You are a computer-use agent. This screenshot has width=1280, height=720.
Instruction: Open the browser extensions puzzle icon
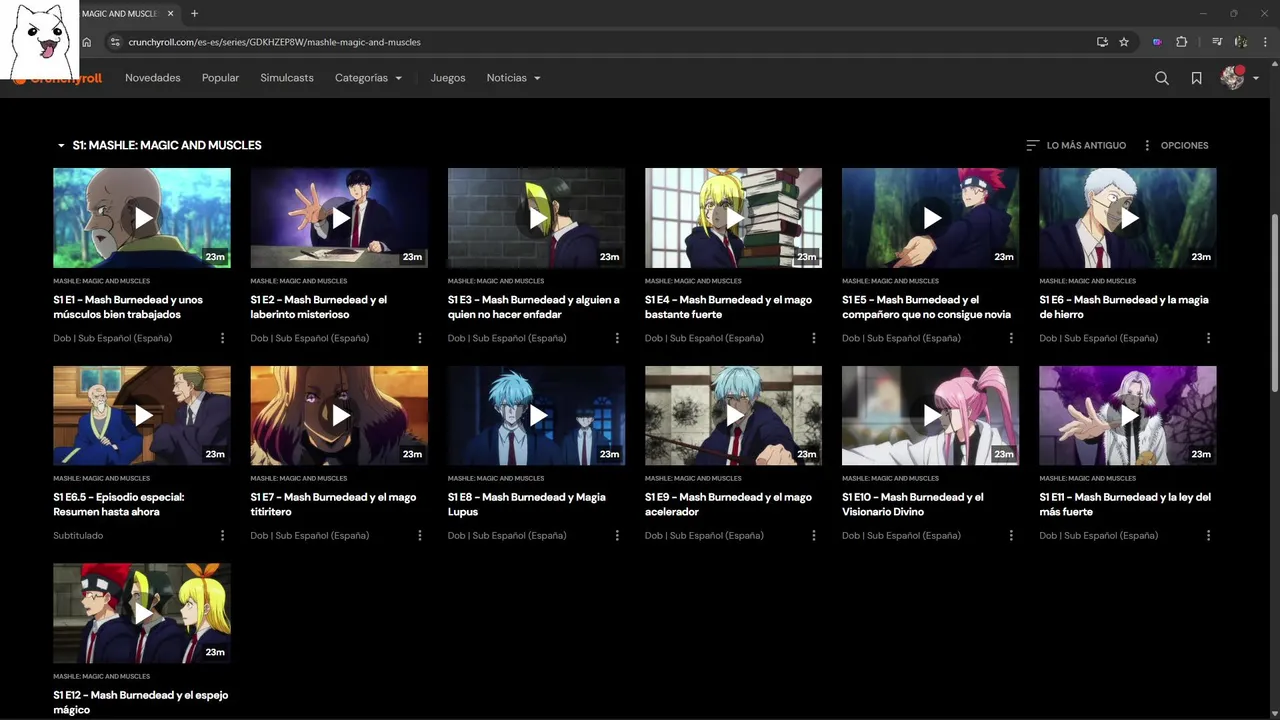click(1182, 42)
